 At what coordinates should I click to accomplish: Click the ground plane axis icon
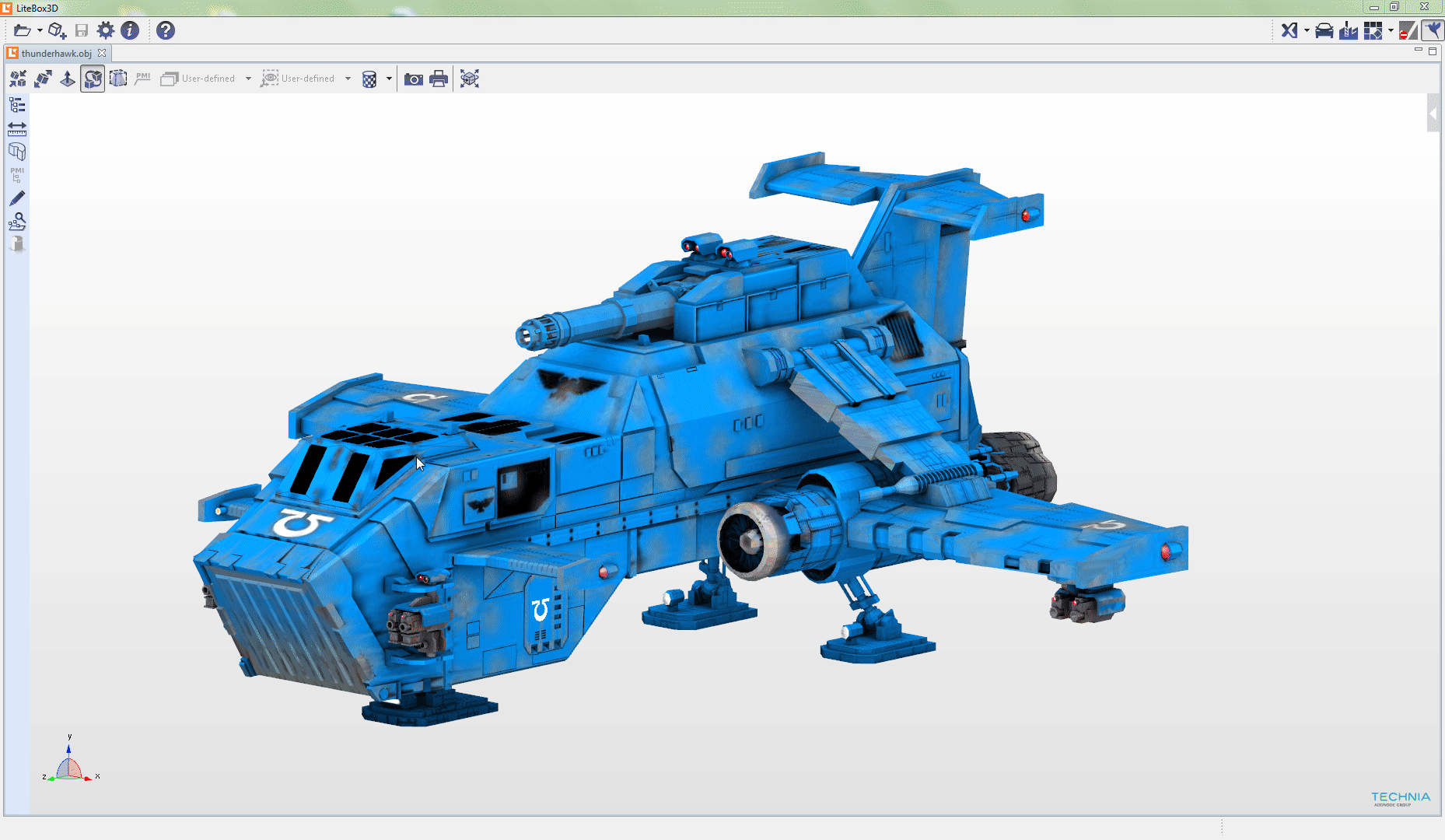[68, 79]
